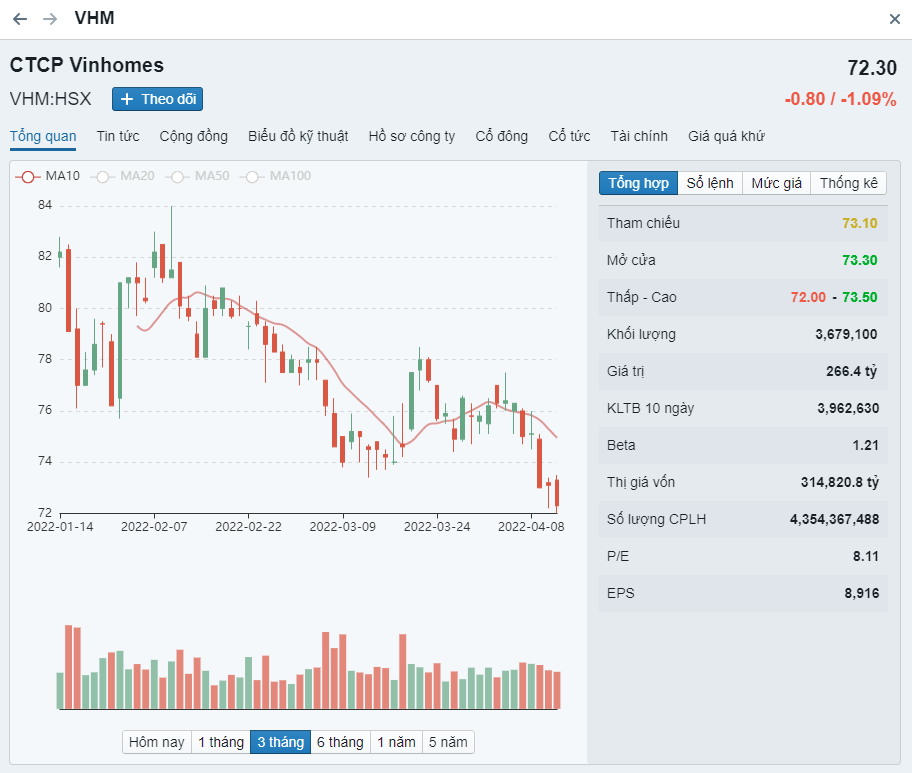The height and width of the screenshot is (773, 912).
Task: Click the high price 73.50
Action: point(860,297)
